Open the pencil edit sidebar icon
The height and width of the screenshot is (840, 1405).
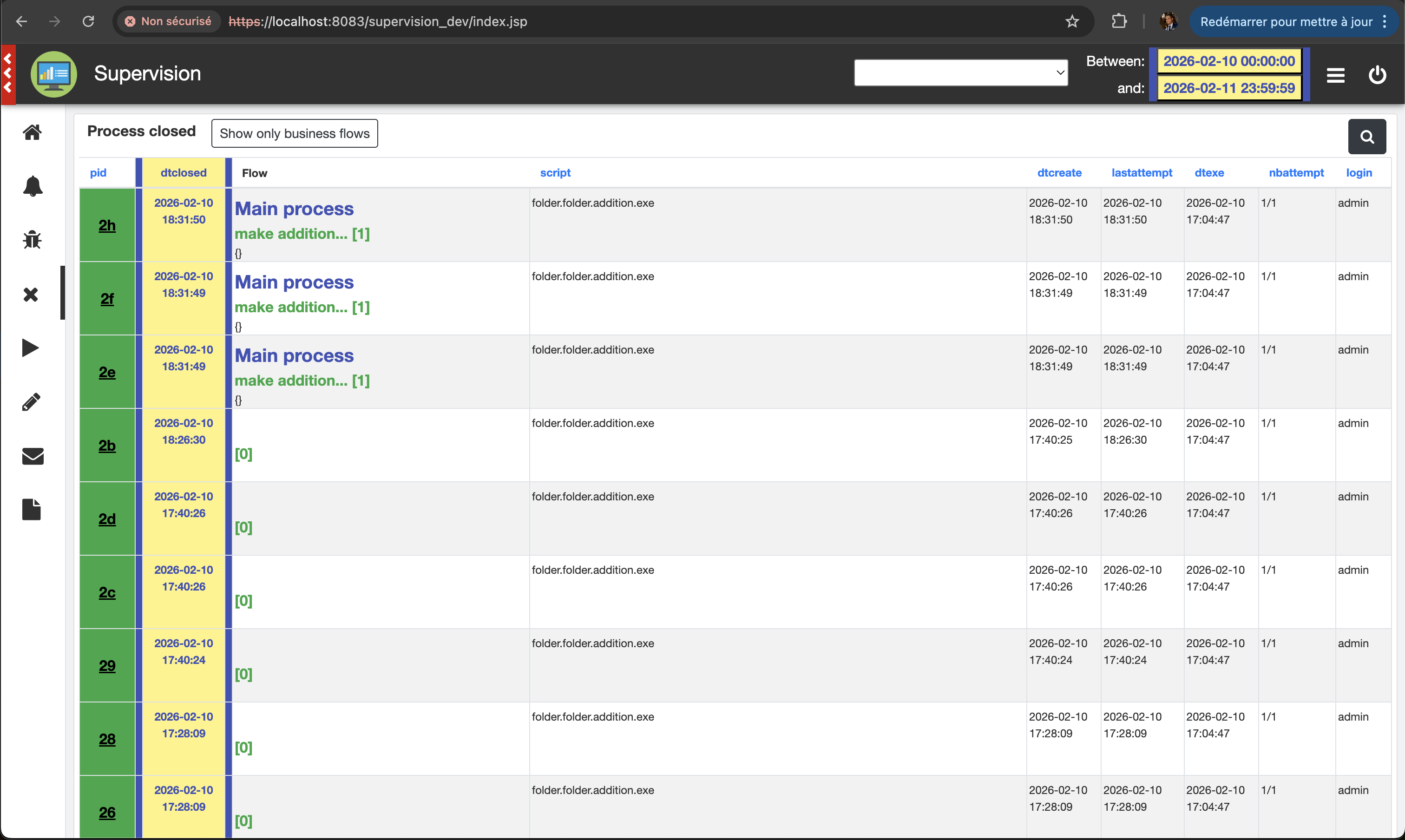coord(31,402)
